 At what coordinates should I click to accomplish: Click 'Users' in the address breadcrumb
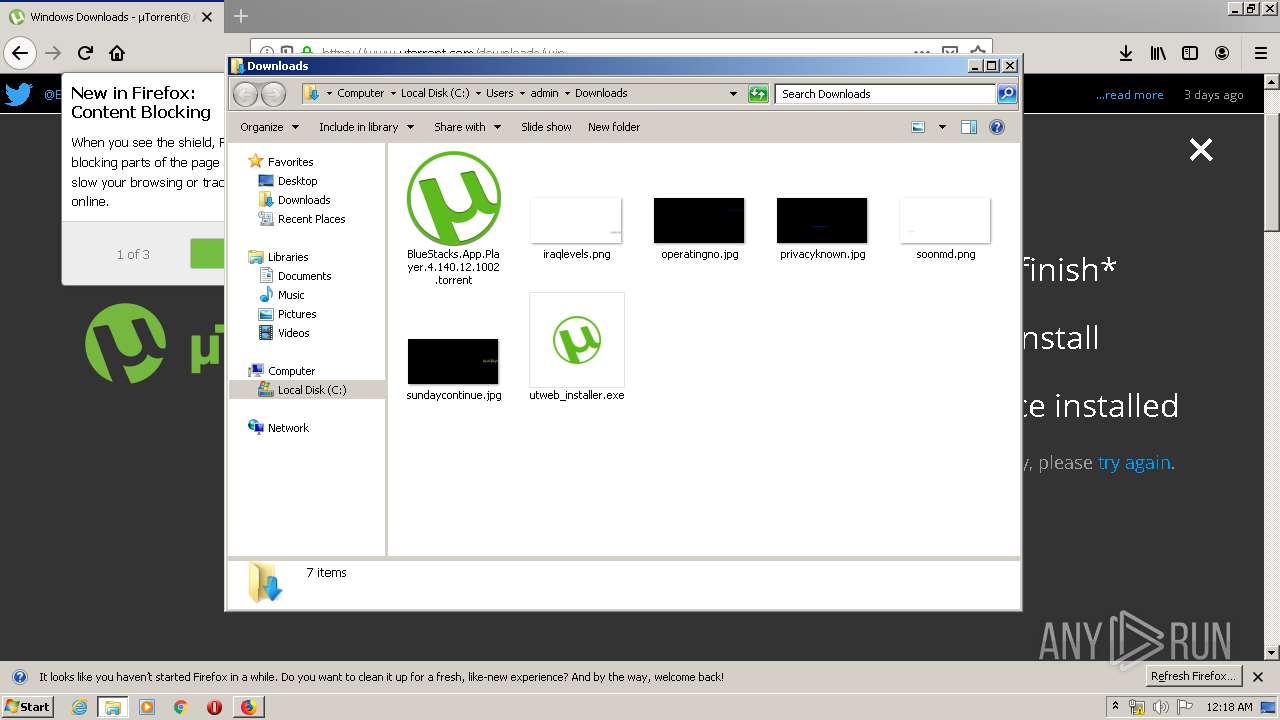[499, 93]
